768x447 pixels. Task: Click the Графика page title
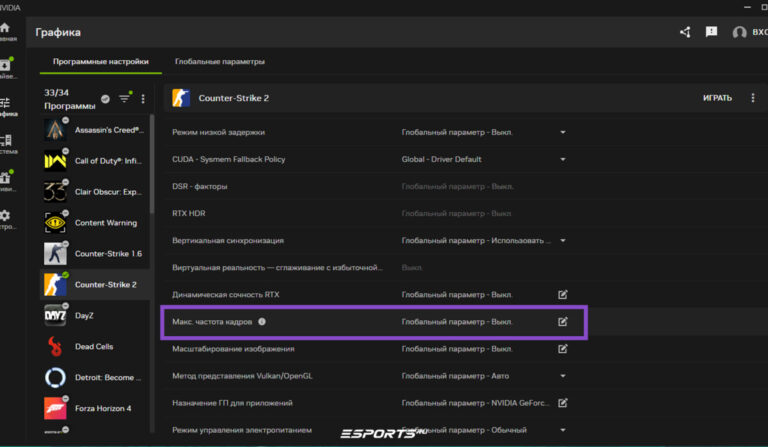tap(58, 32)
